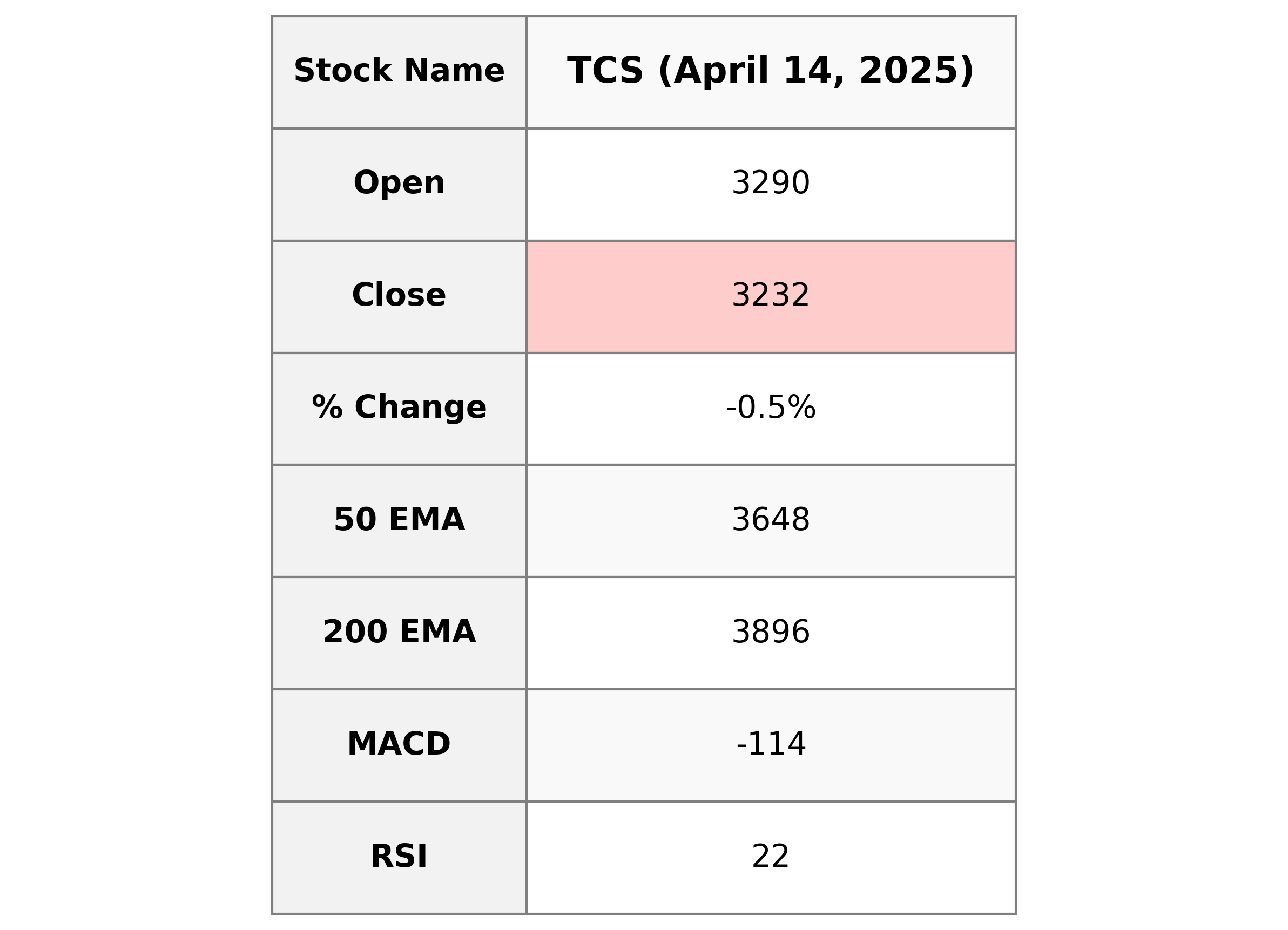Screen dimensions: 1288x930
Task: Click the pink highlighted cell showing 3232
Action: (x=770, y=295)
